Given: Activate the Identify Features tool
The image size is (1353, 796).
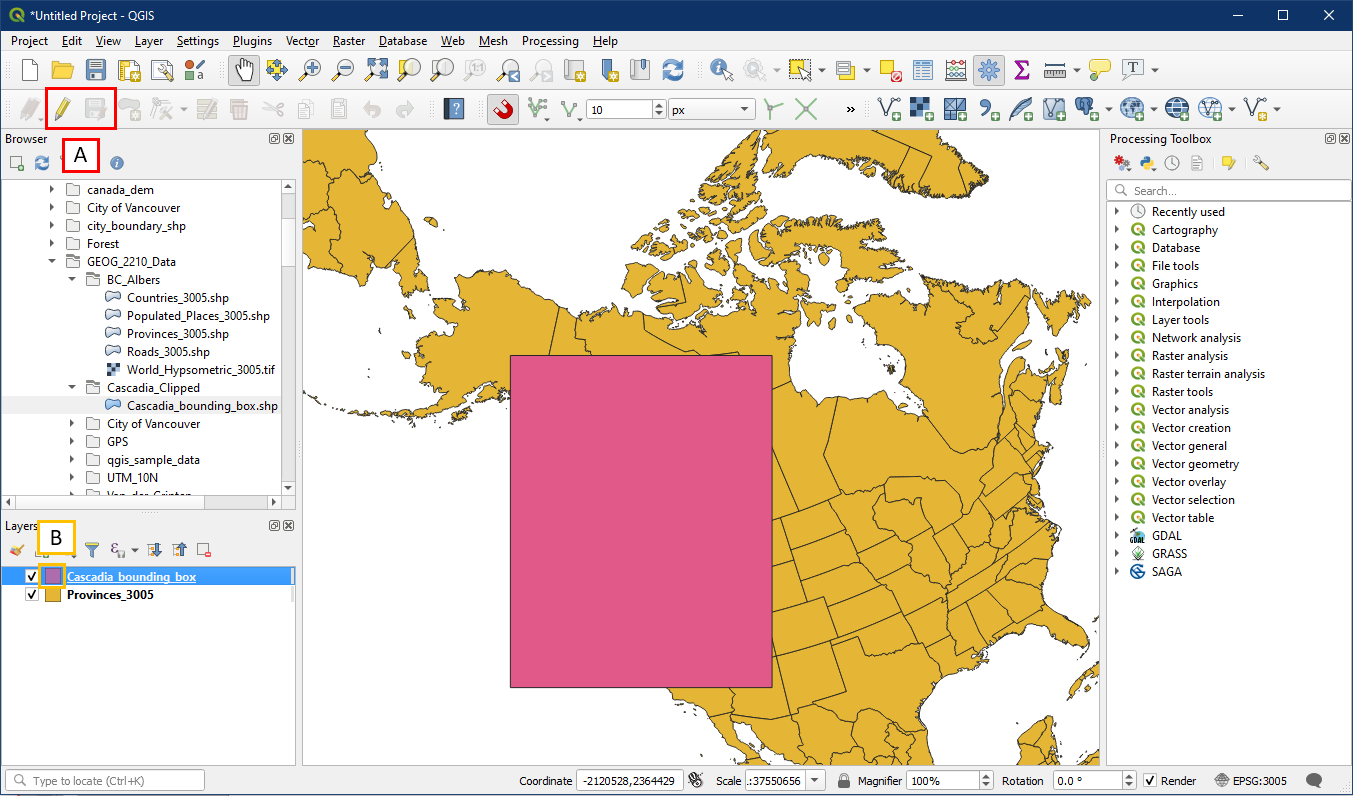Looking at the screenshot, I should coord(721,70).
